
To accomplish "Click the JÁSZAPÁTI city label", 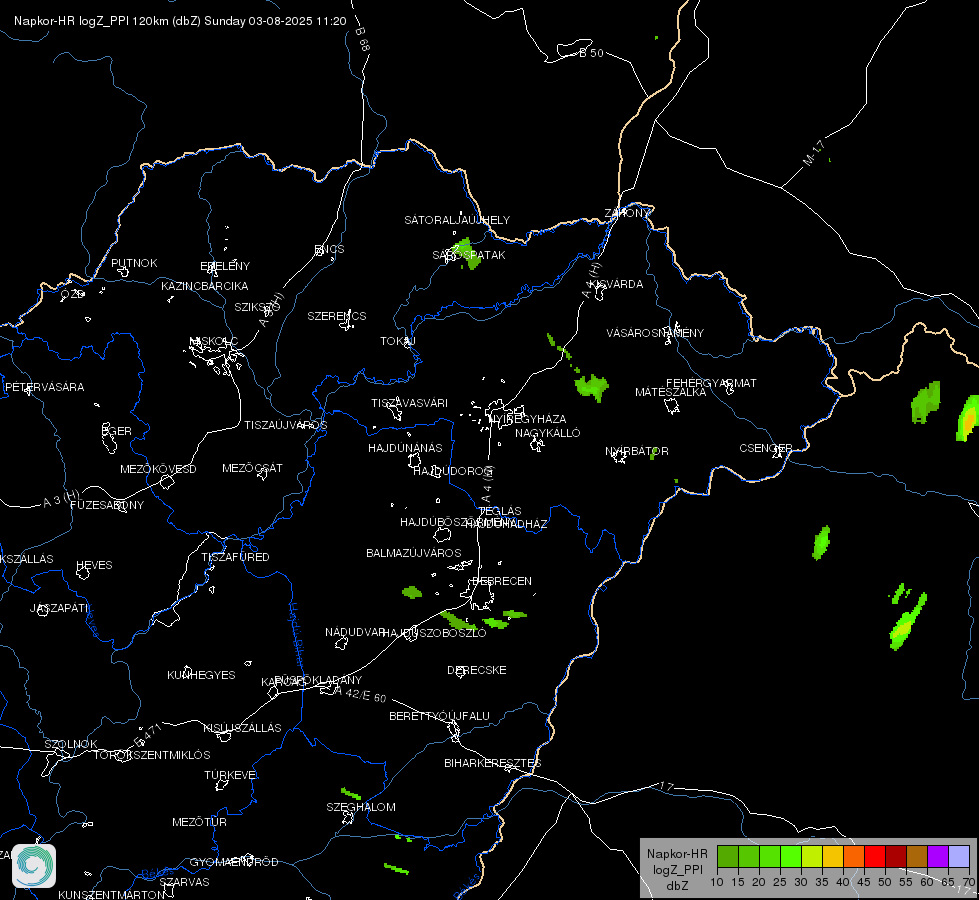I will 59,608.
